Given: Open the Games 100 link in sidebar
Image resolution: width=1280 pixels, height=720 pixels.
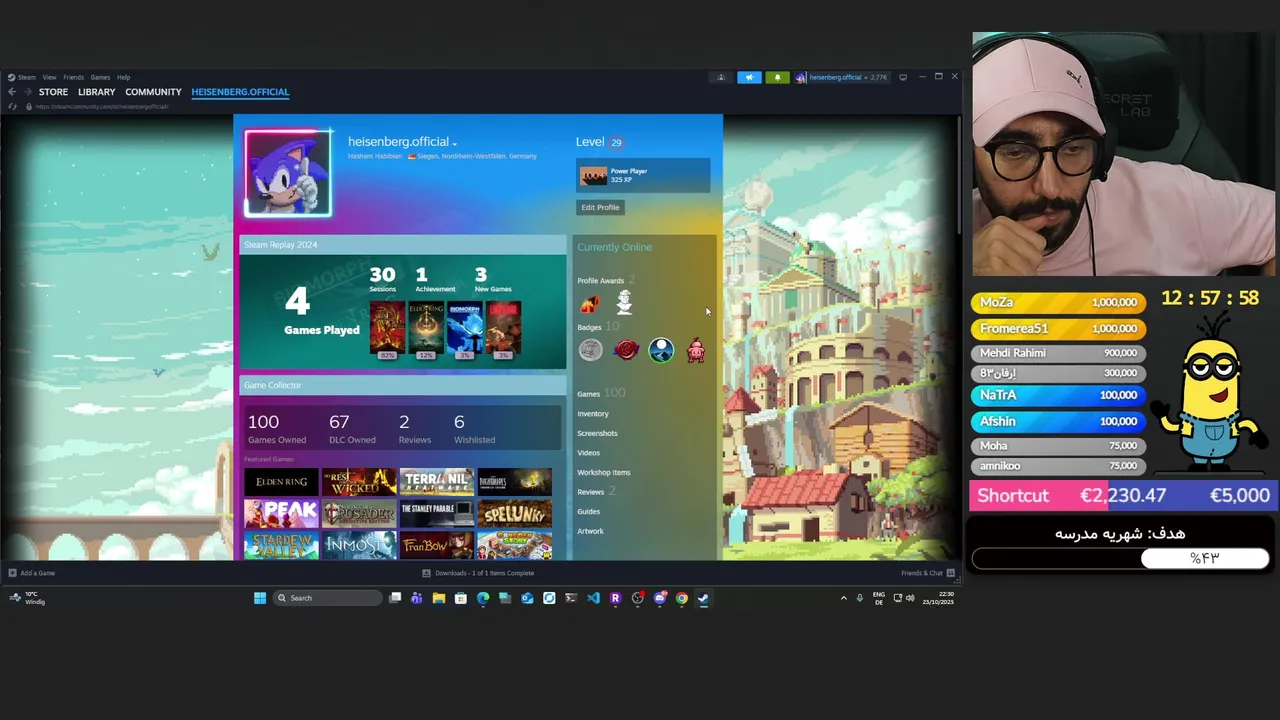Looking at the screenshot, I should pos(601,393).
